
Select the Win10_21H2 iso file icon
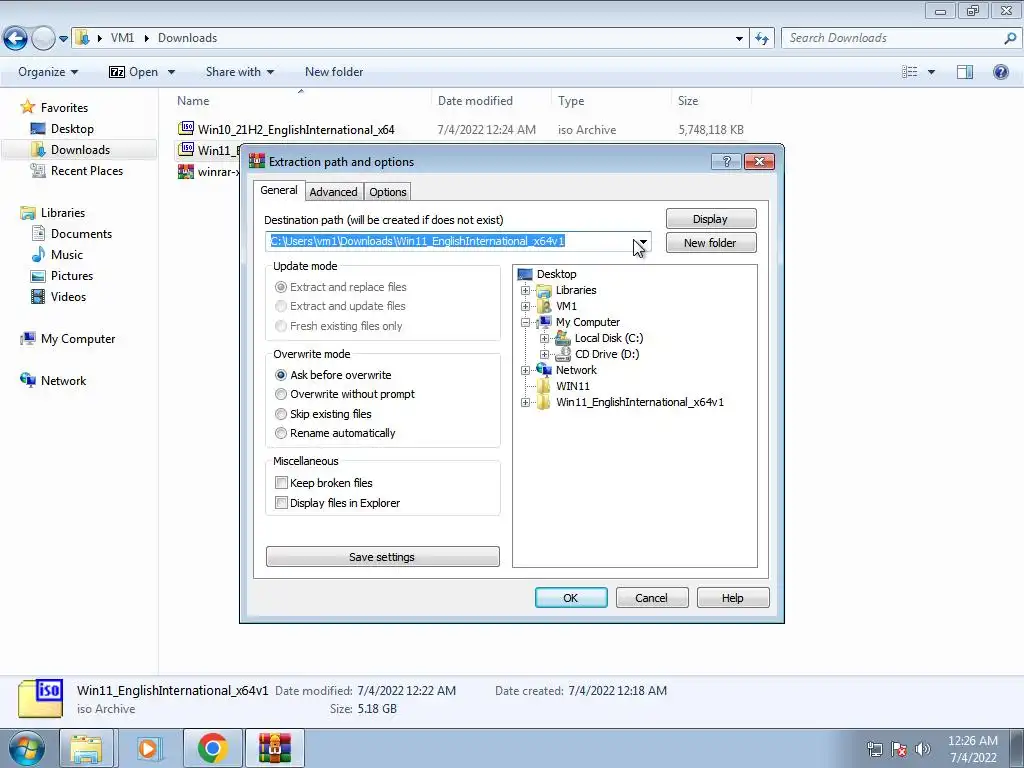pos(186,129)
